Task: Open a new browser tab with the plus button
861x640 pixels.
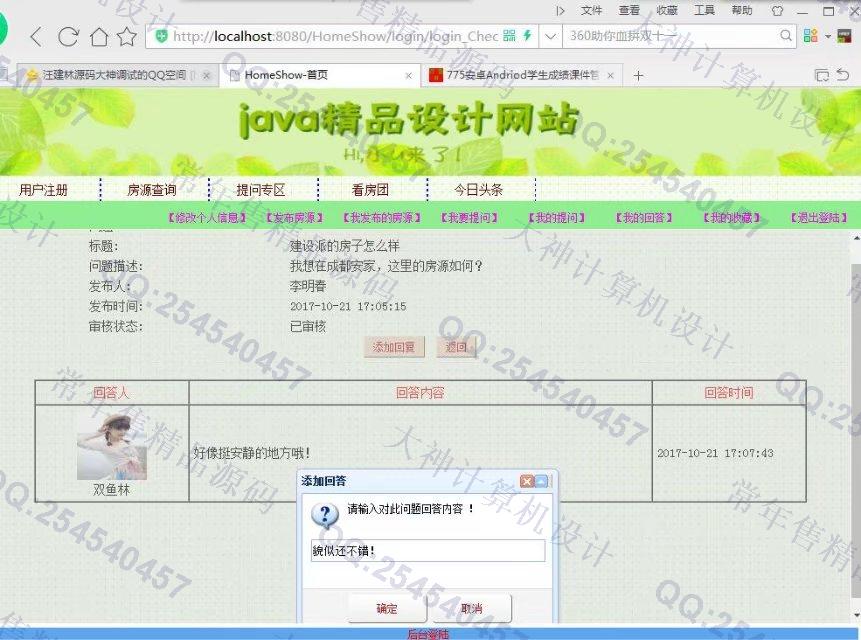Action: [638, 76]
